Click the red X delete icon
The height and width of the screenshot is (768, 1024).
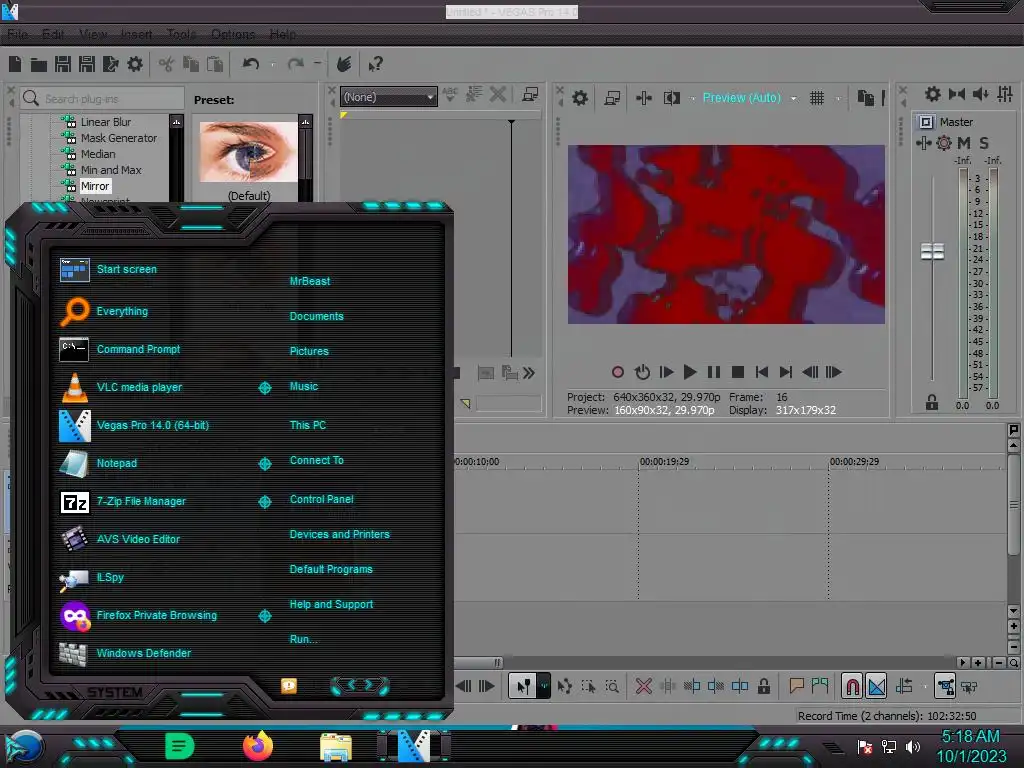(644, 686)
